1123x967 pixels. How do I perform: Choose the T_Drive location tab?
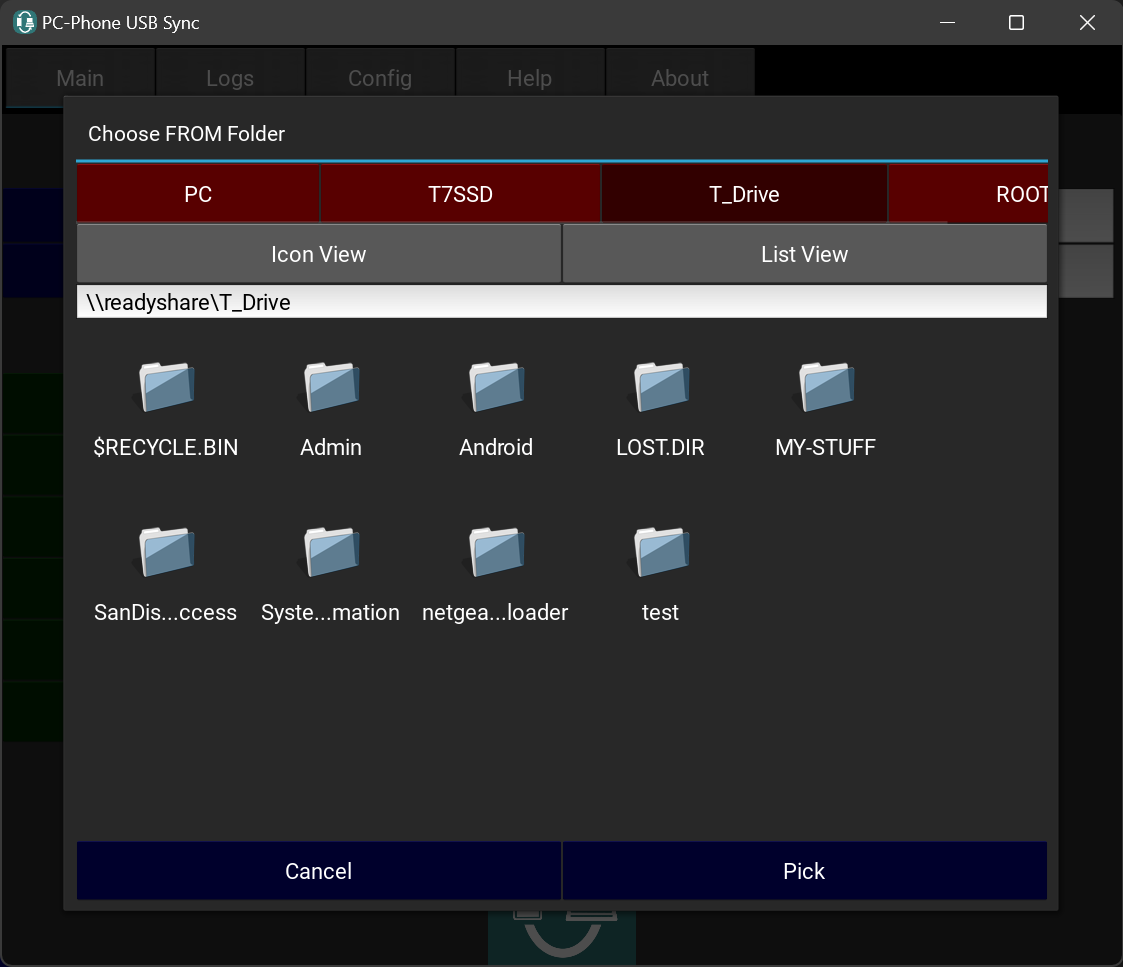point(744,194)
